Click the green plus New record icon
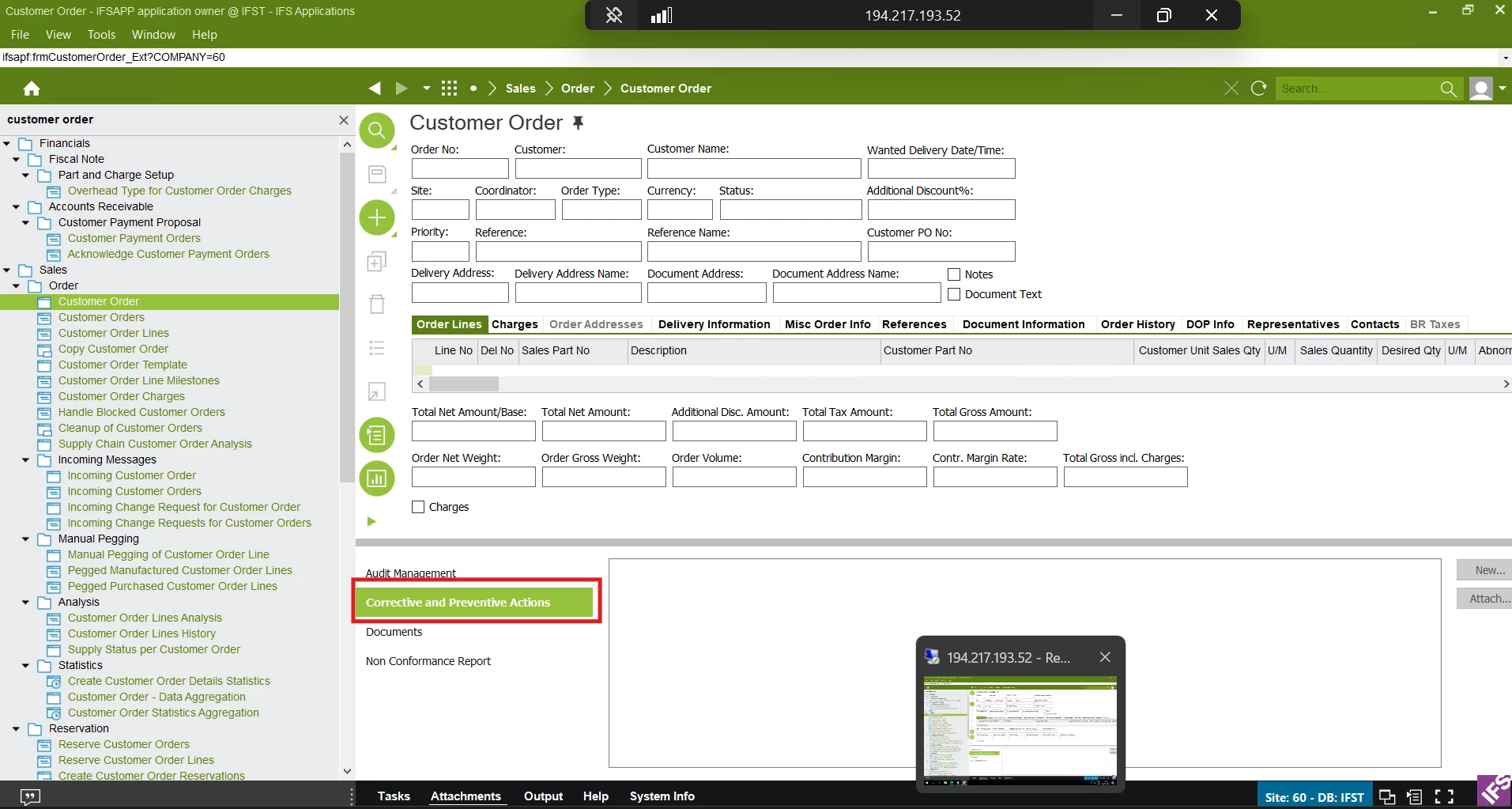The width and height of the screenshot is (1512, 809). pos(377,217)
